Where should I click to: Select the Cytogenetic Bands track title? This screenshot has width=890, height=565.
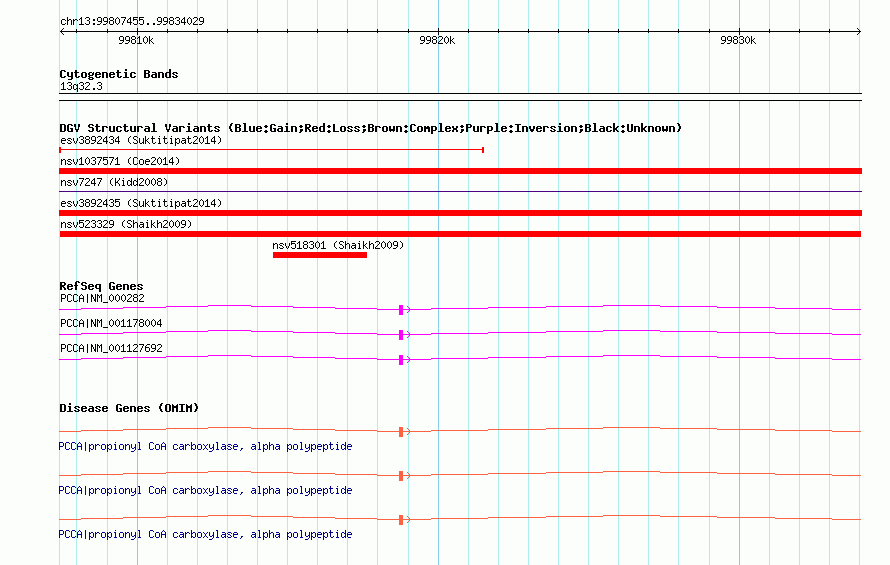tap(119, 74)
